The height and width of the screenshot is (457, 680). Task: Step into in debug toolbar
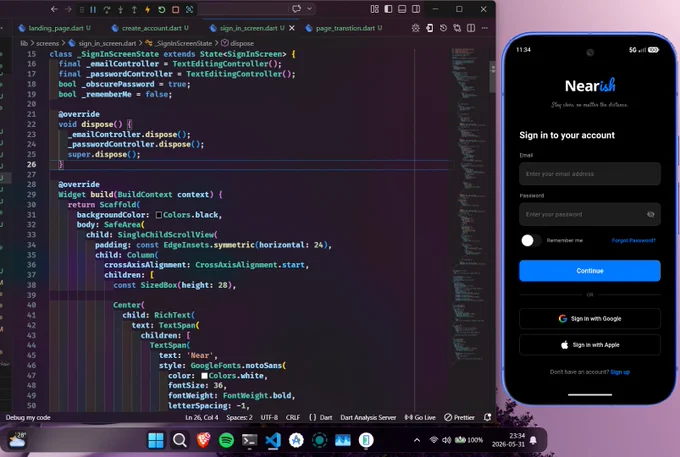tap(121, 10)
